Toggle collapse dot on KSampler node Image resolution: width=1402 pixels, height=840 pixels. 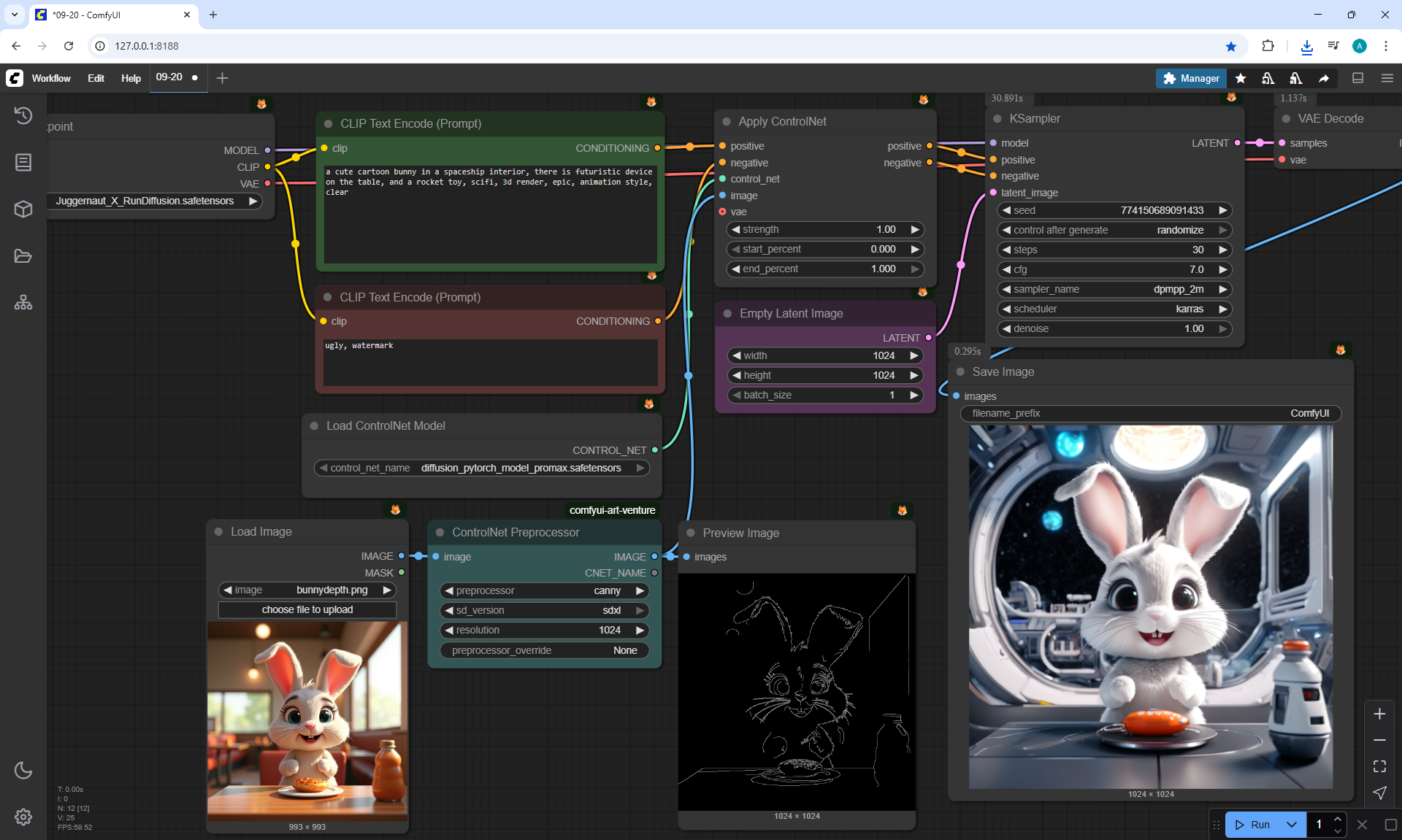pyautogui.click(x=997, y=119)
